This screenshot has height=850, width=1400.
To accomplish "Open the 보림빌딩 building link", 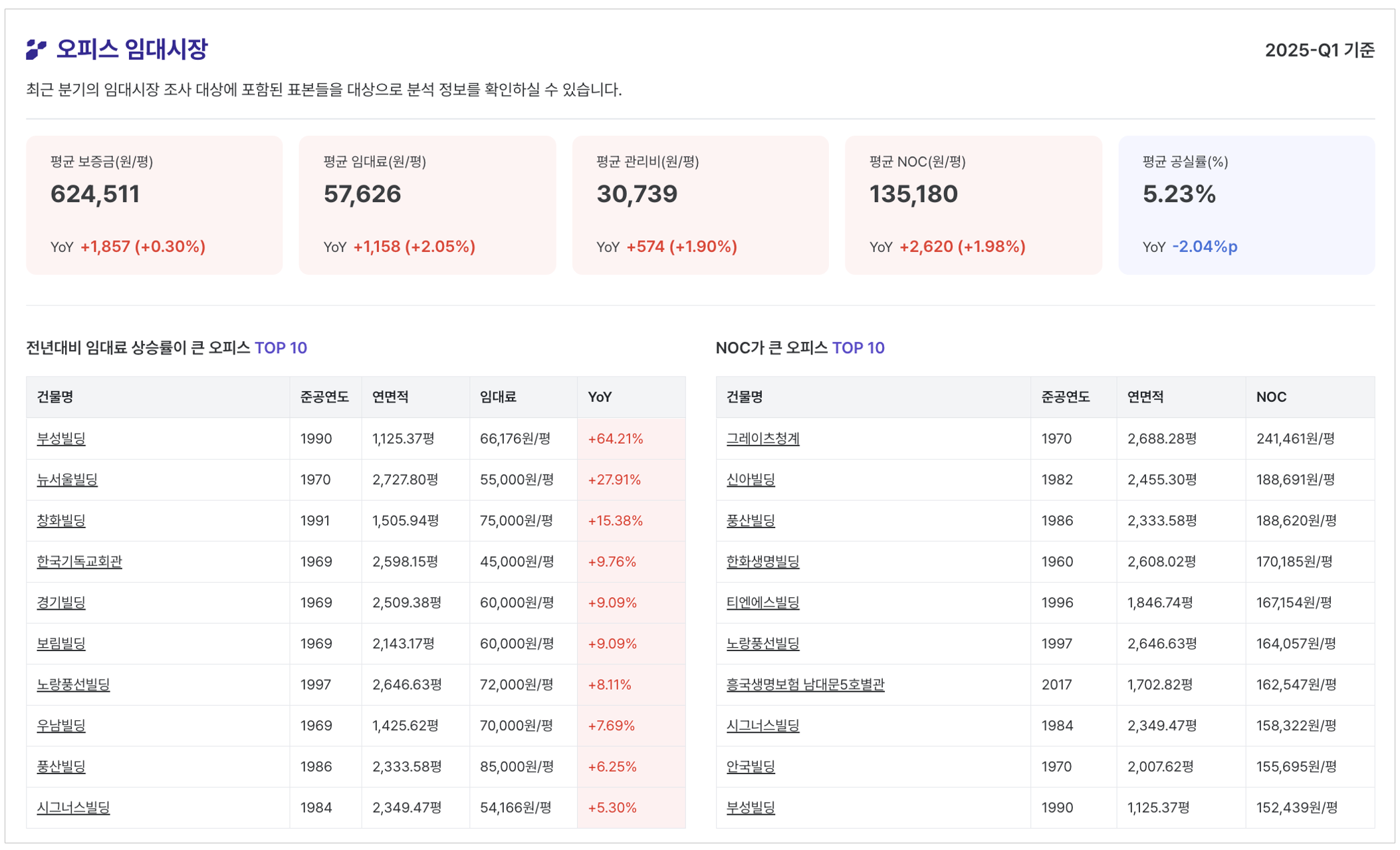I will coord(61,643).
